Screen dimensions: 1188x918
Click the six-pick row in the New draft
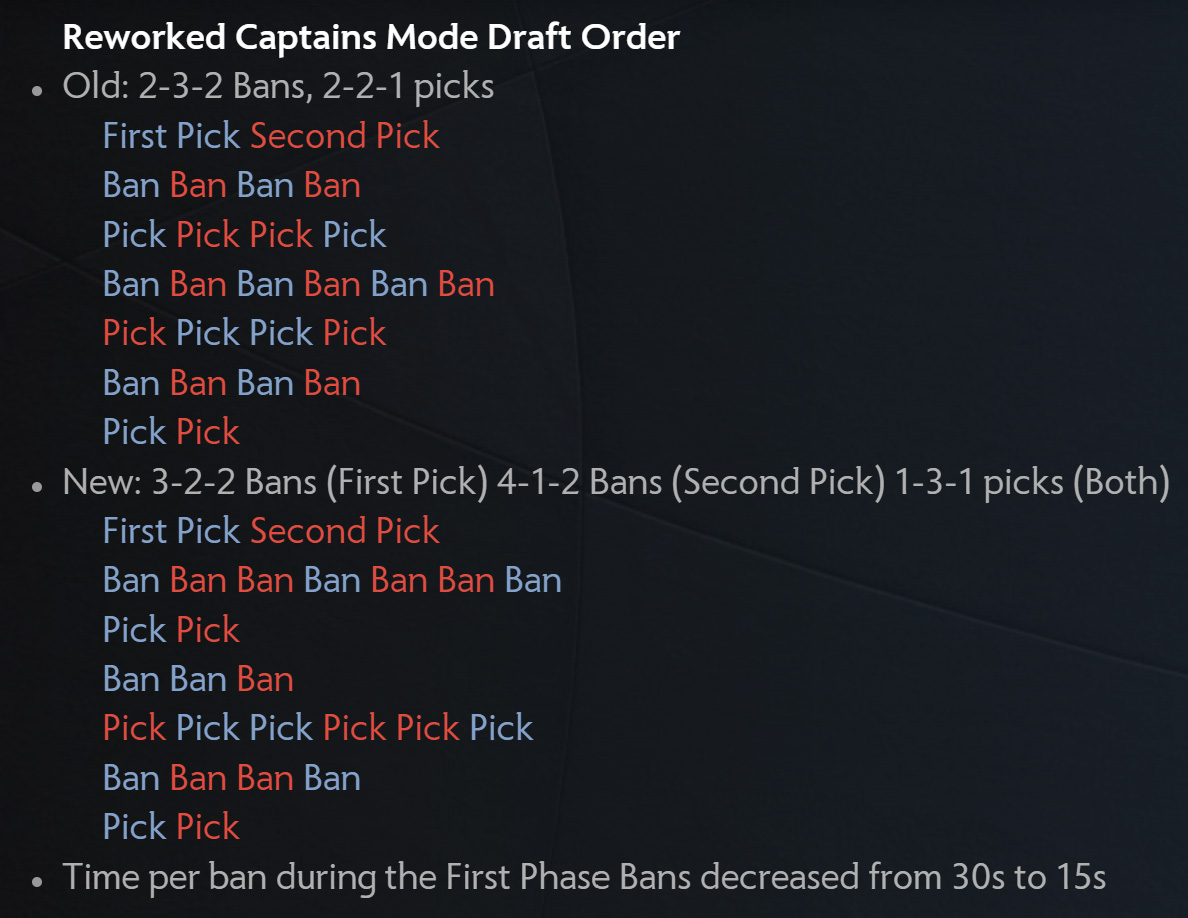(317, 728)
